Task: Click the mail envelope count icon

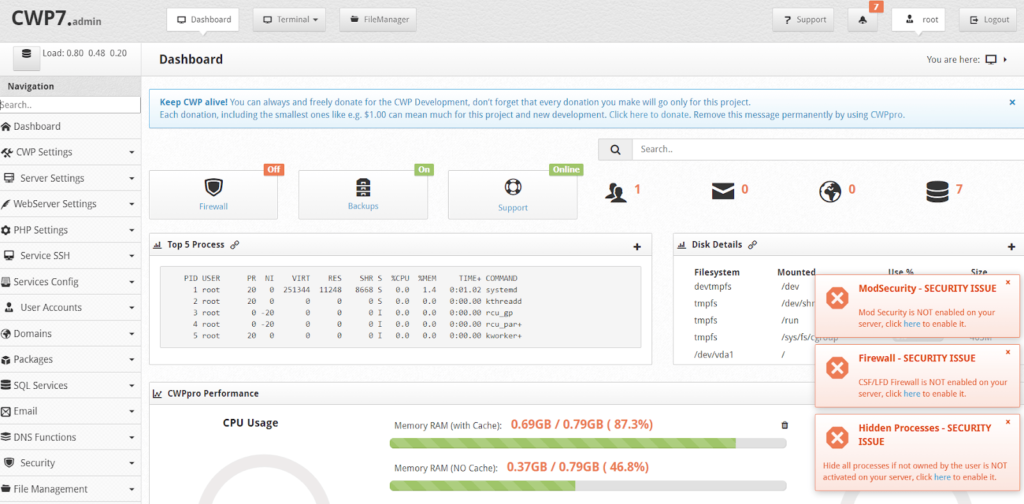Action: pos(723,191)
